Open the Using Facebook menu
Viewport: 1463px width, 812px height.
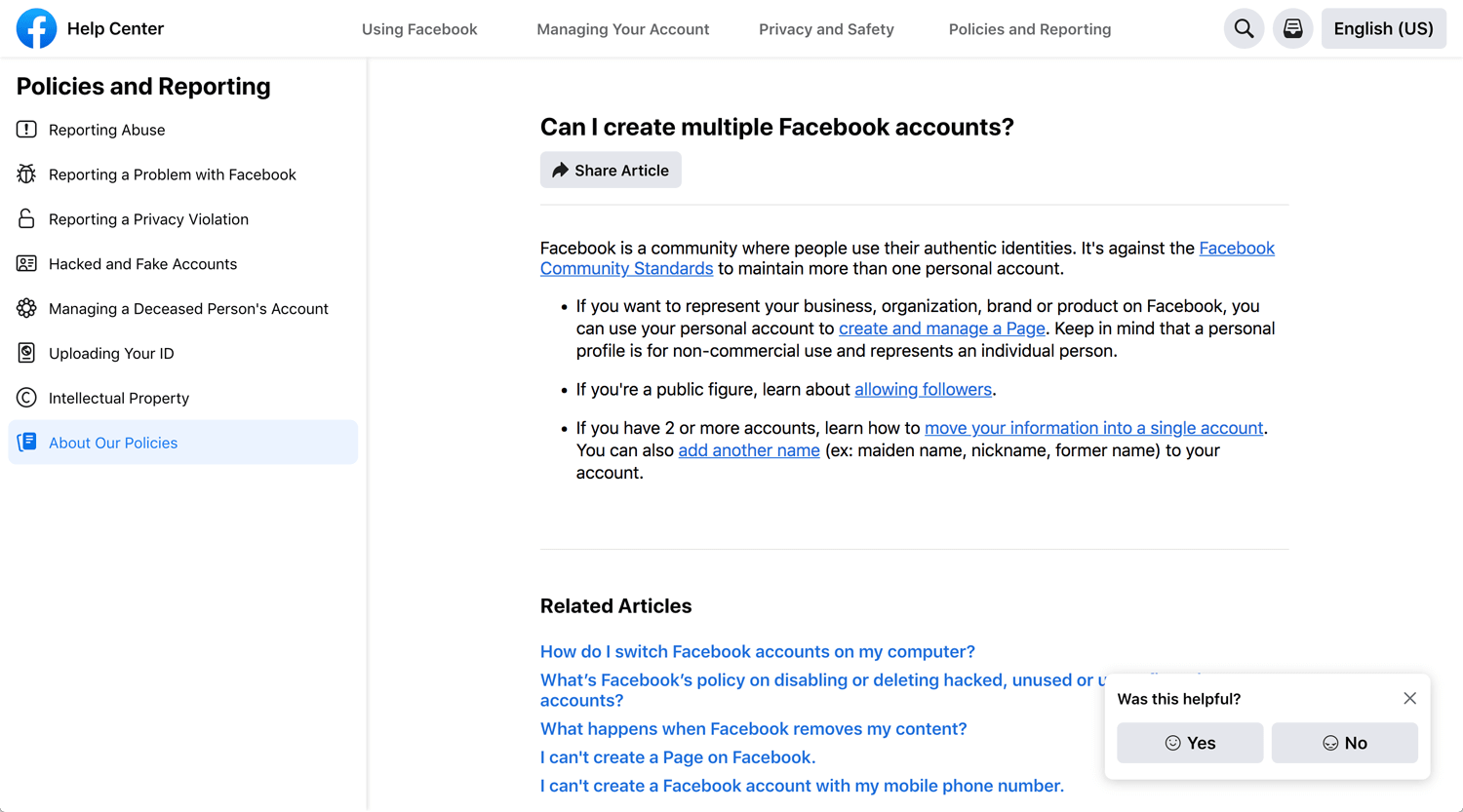419,29
